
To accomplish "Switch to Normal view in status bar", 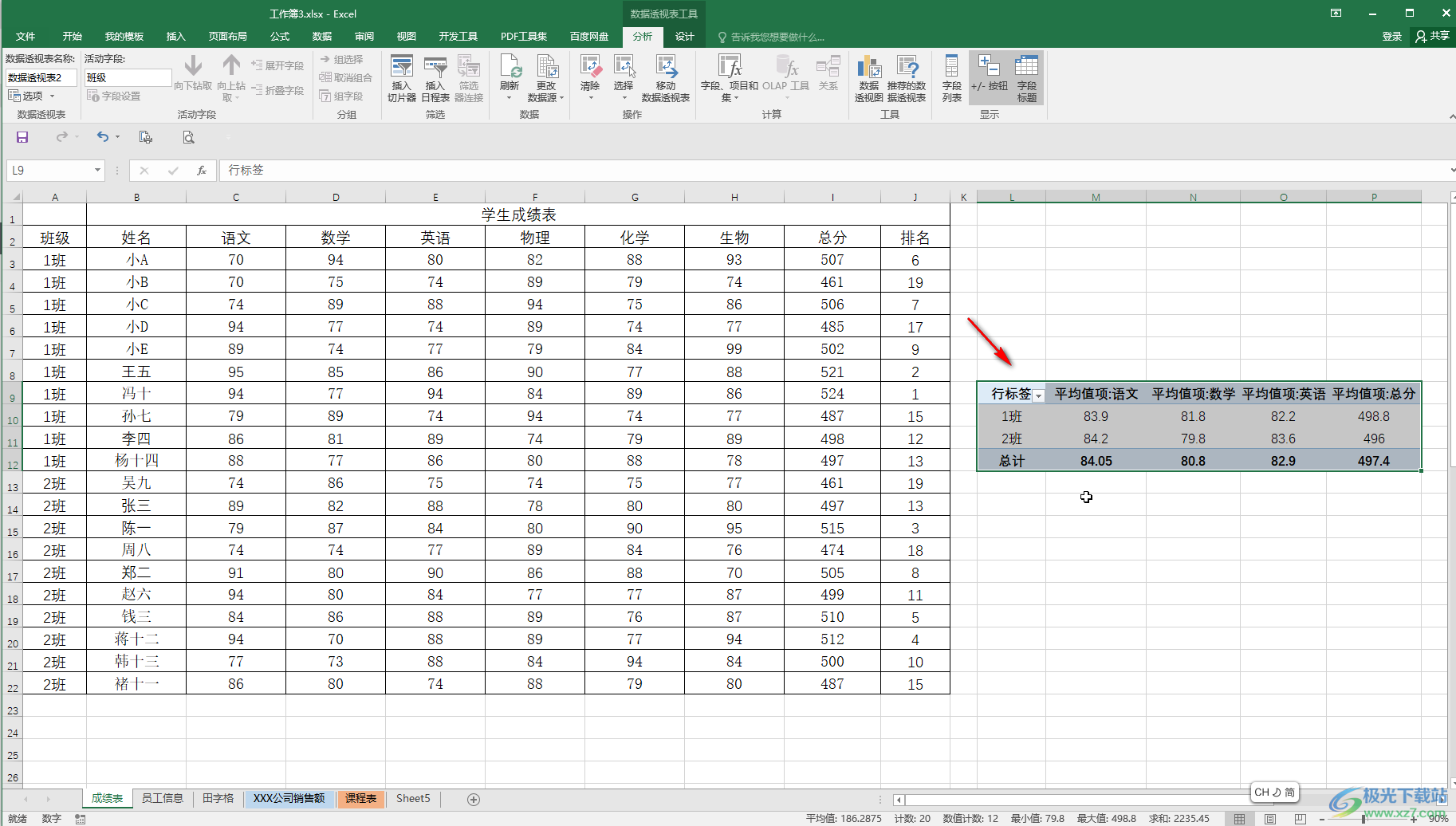I will [x=1239, y=819].
